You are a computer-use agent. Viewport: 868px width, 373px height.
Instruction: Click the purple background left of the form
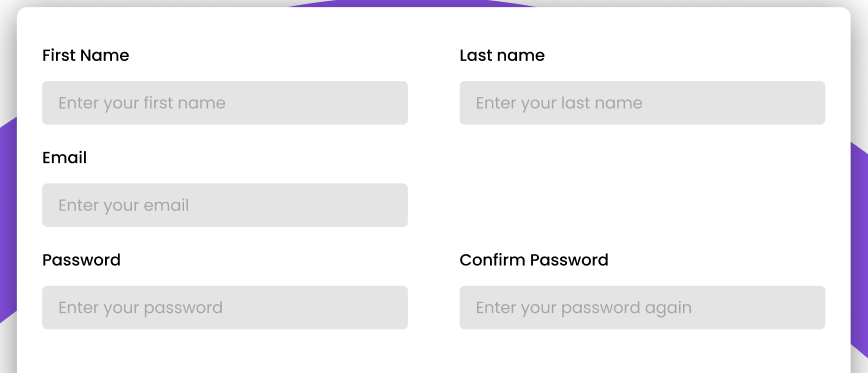pyautogui.click(x=8, y=221)
